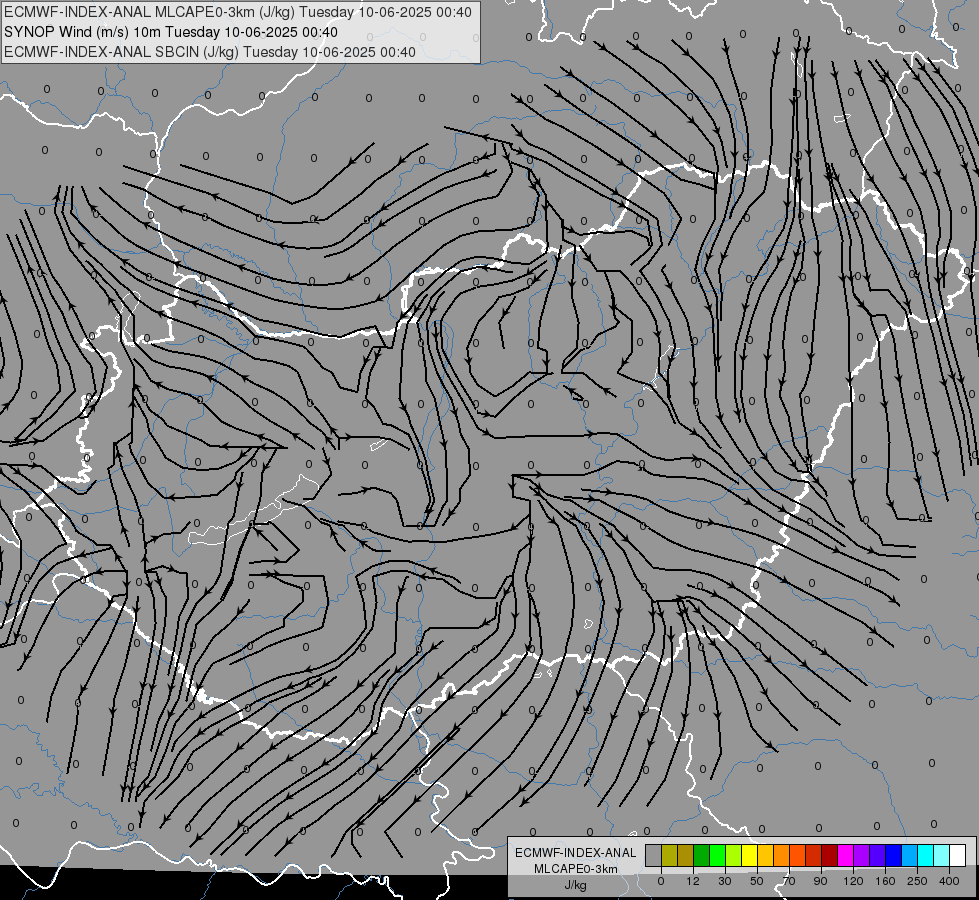Select the dark red legend swatch
This screenshot has height=900, width=979.
(x=829, y=855)
